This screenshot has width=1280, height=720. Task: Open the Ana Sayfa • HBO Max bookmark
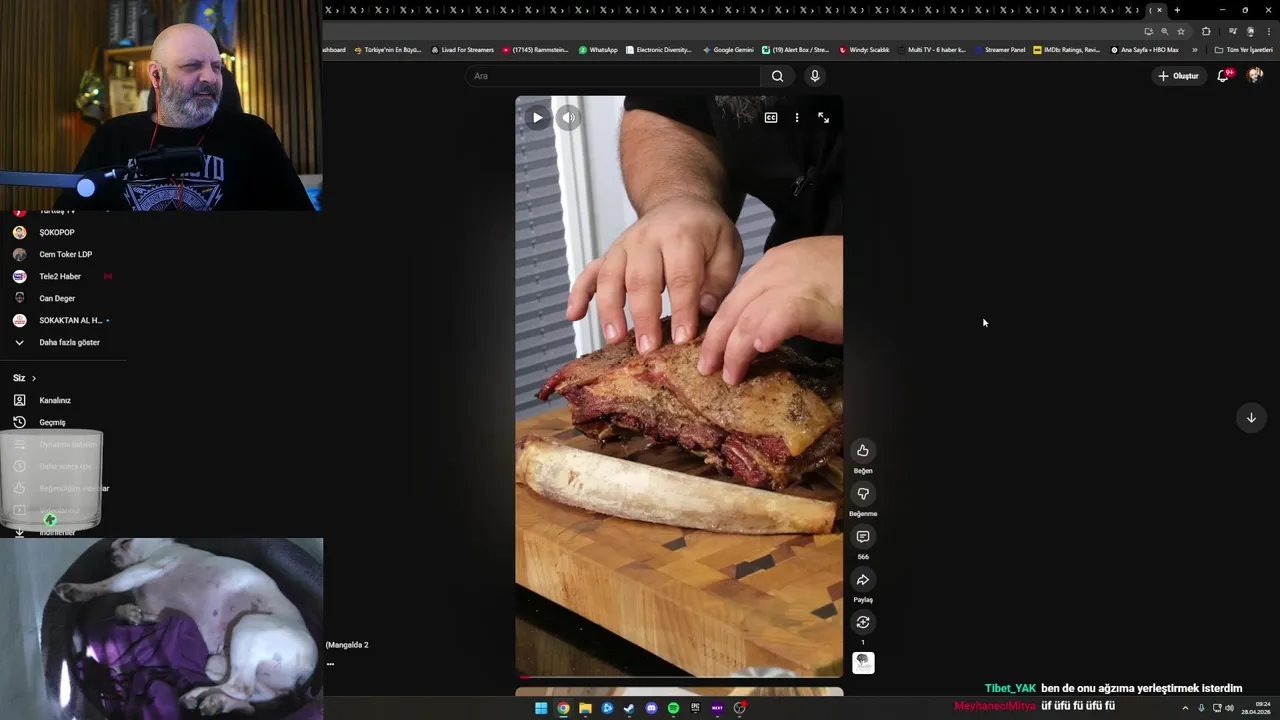pyautogui.click(x=1145, y=49)
